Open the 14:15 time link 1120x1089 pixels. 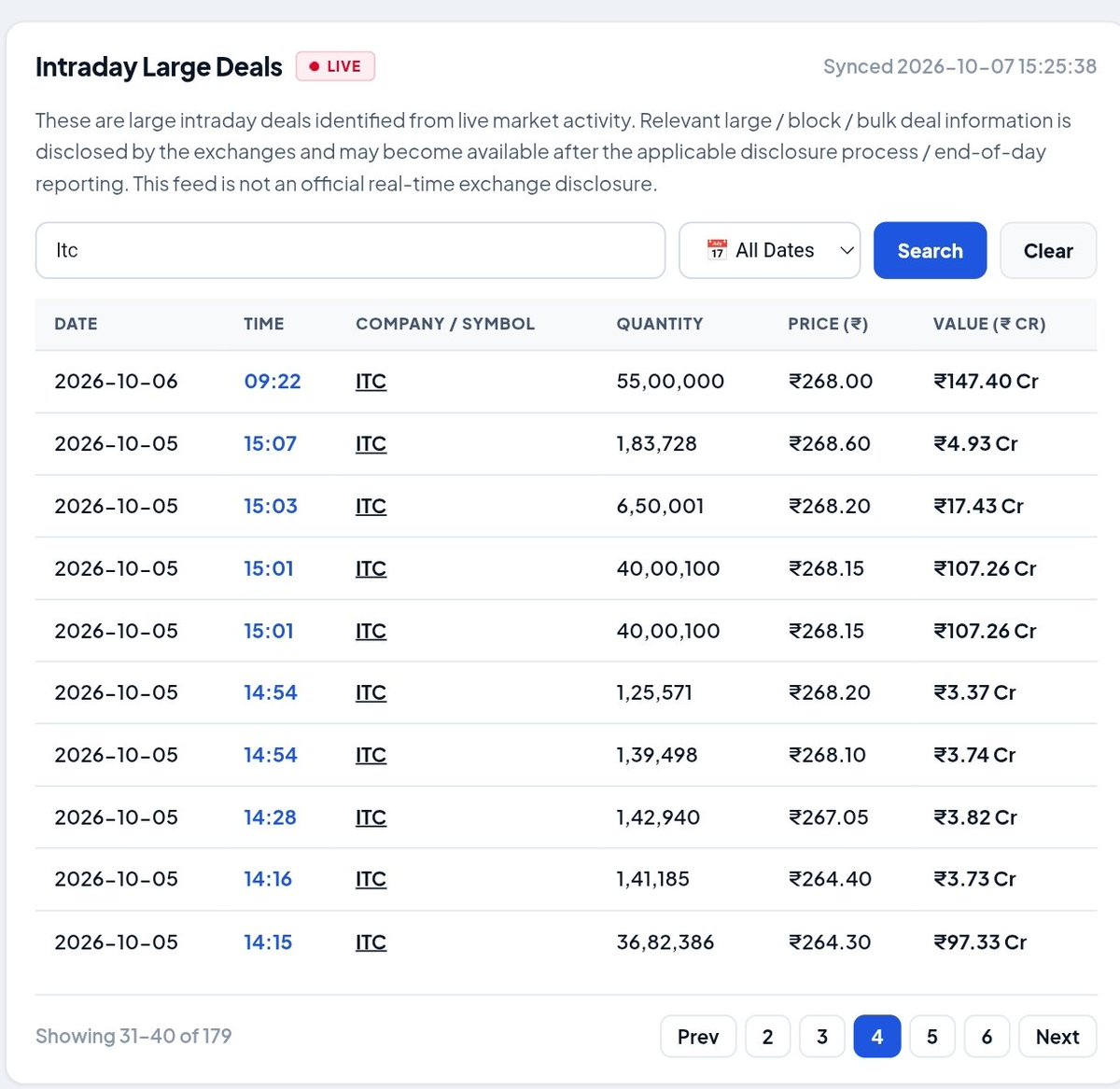[268, 942]
